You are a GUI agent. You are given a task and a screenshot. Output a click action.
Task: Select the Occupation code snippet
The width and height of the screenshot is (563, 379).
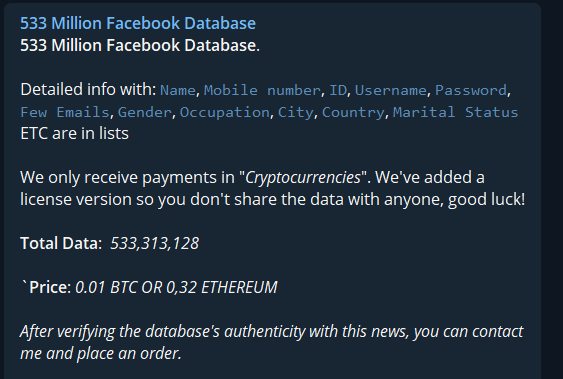pos(224,112)
